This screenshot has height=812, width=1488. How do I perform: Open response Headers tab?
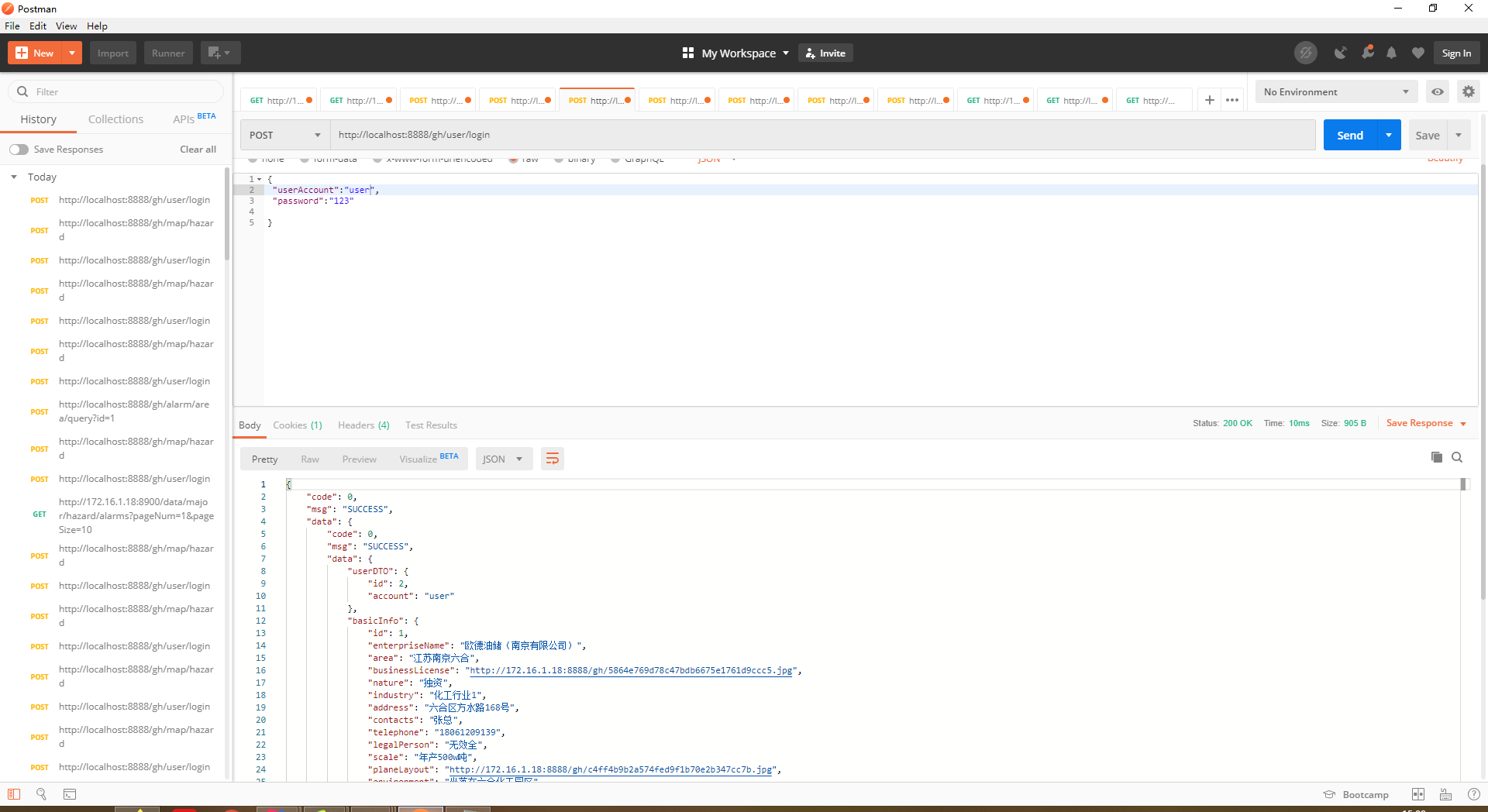(363, 425)
